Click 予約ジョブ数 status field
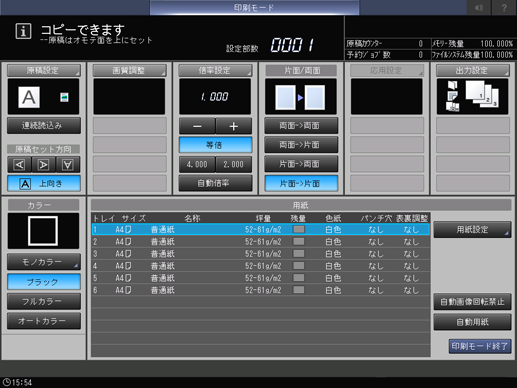The height and width of the screenshot is (388, 517). 385,55
